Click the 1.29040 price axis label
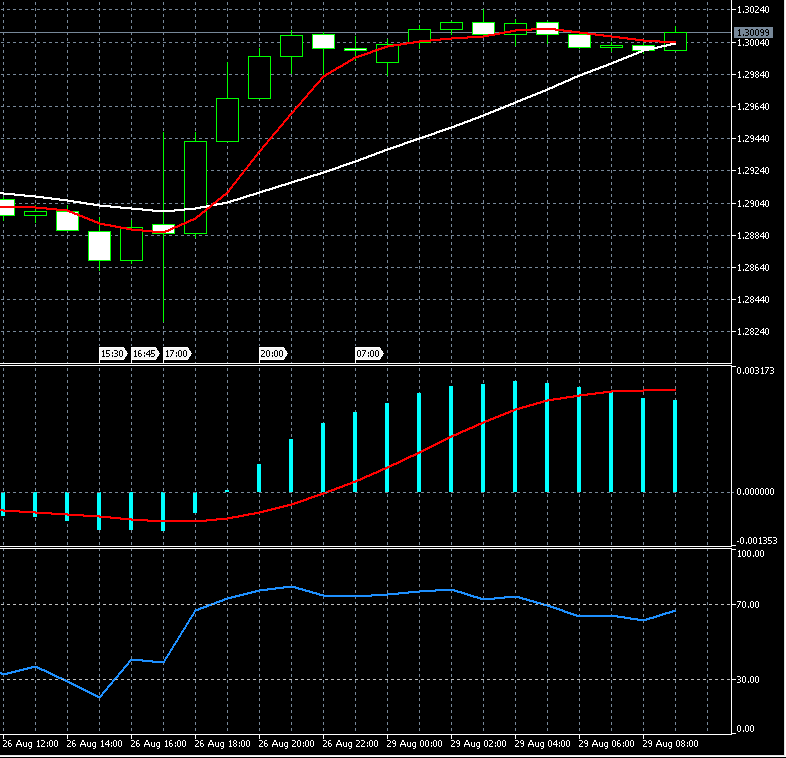 tap(753, 204)
